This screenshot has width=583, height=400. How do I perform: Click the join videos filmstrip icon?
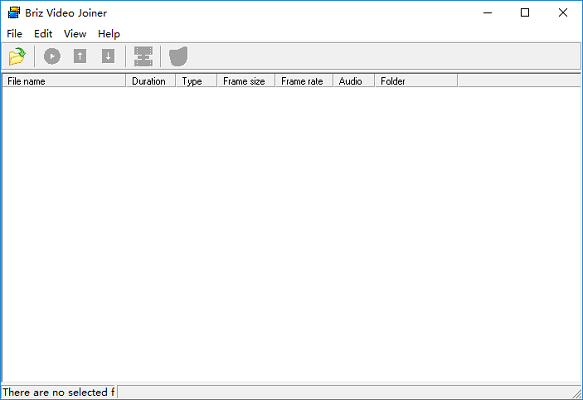pyautogui.click(x=143, y=57)
